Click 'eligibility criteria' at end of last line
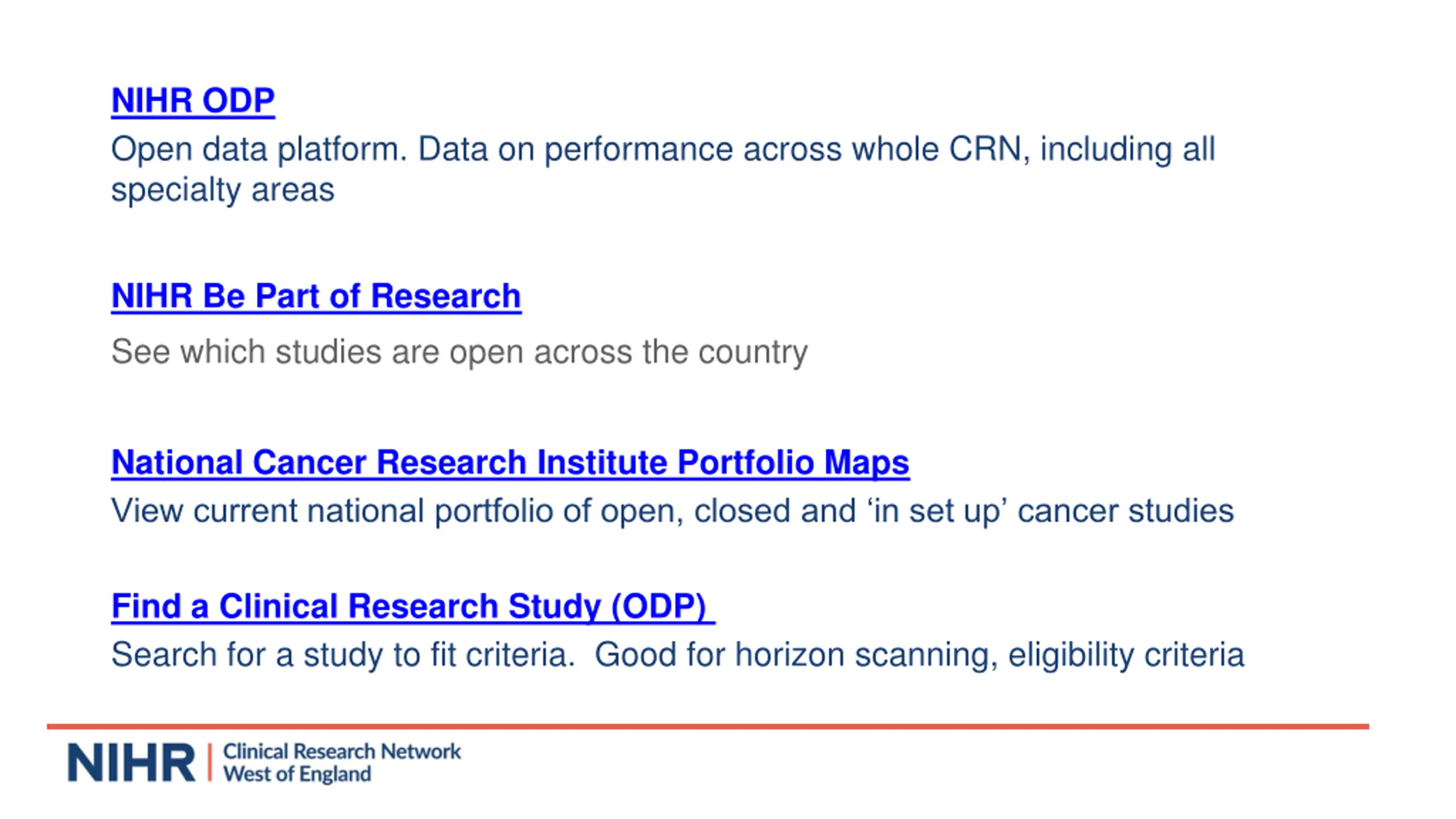This screenshot has height=819, width=1456. coord(1126,655)
